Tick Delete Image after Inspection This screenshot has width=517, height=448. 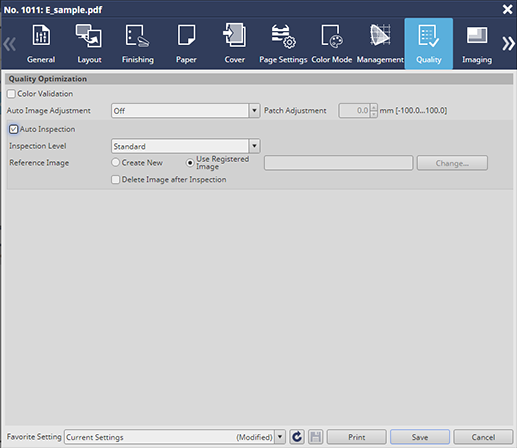point(115,180)
